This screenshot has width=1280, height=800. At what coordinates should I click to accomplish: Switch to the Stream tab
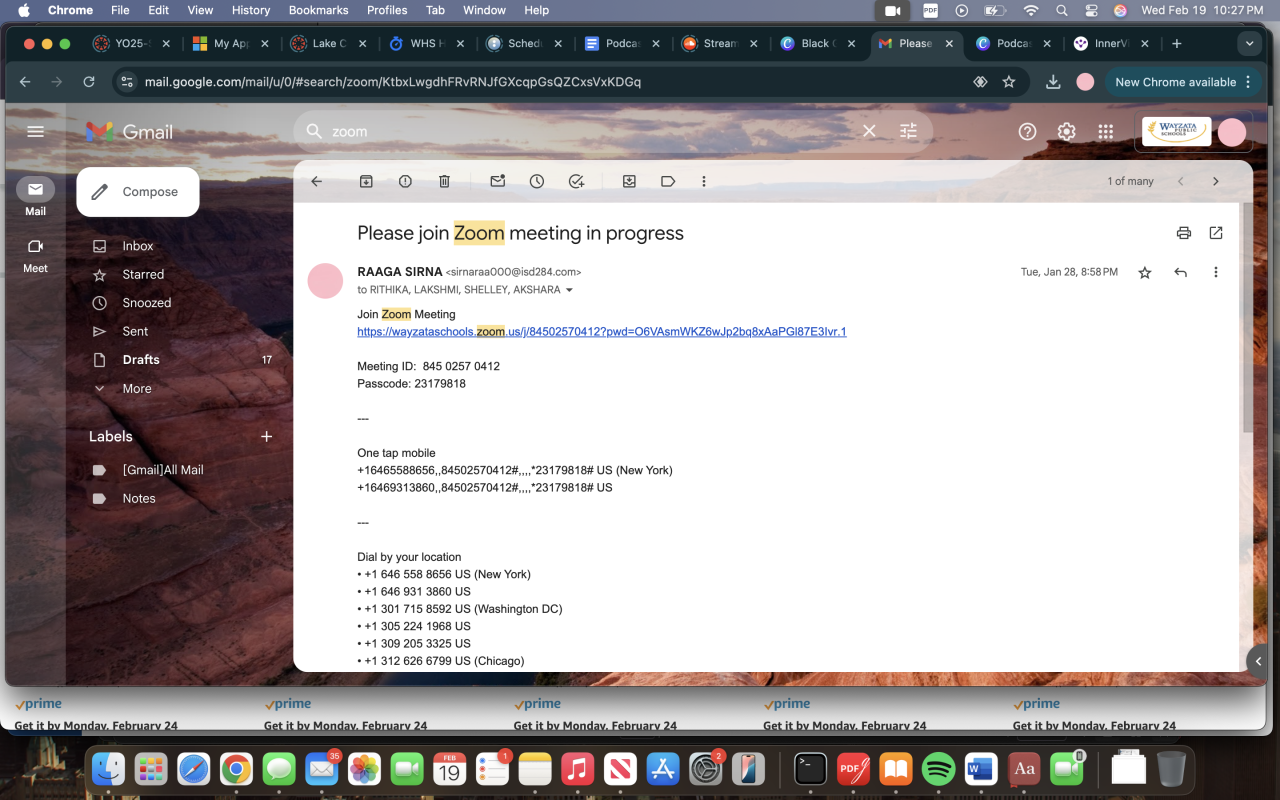click(720, 44)
